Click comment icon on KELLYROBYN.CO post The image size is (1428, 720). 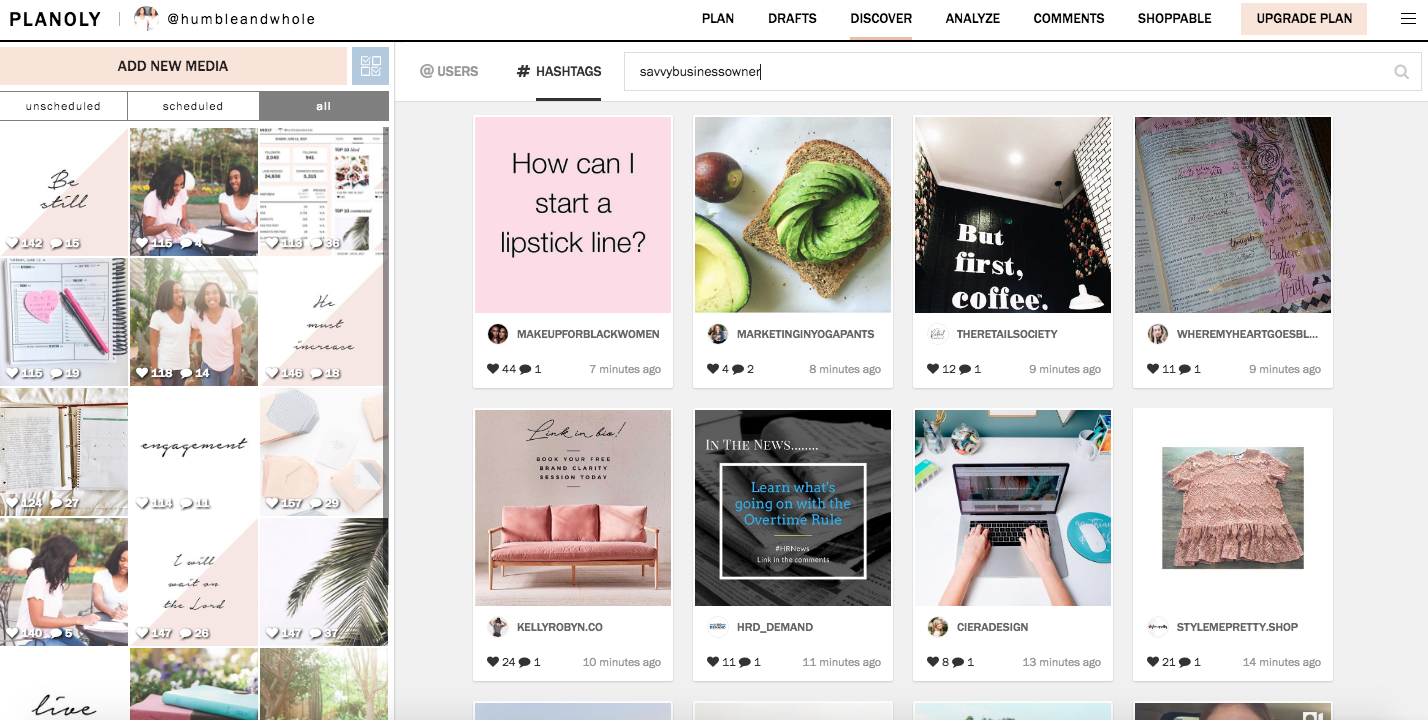[525, 662]
